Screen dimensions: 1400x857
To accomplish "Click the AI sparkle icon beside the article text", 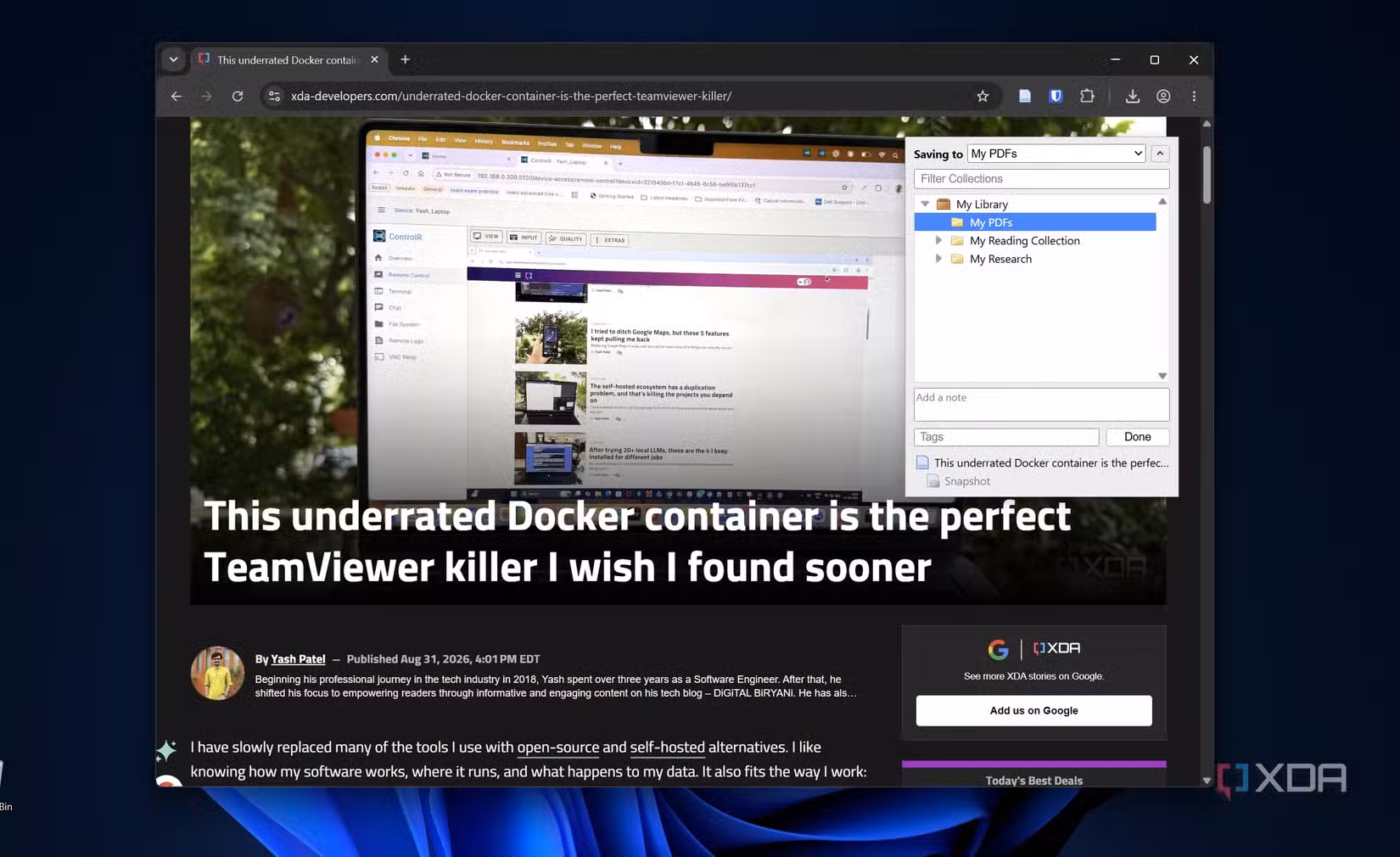I will click(166, 750).
